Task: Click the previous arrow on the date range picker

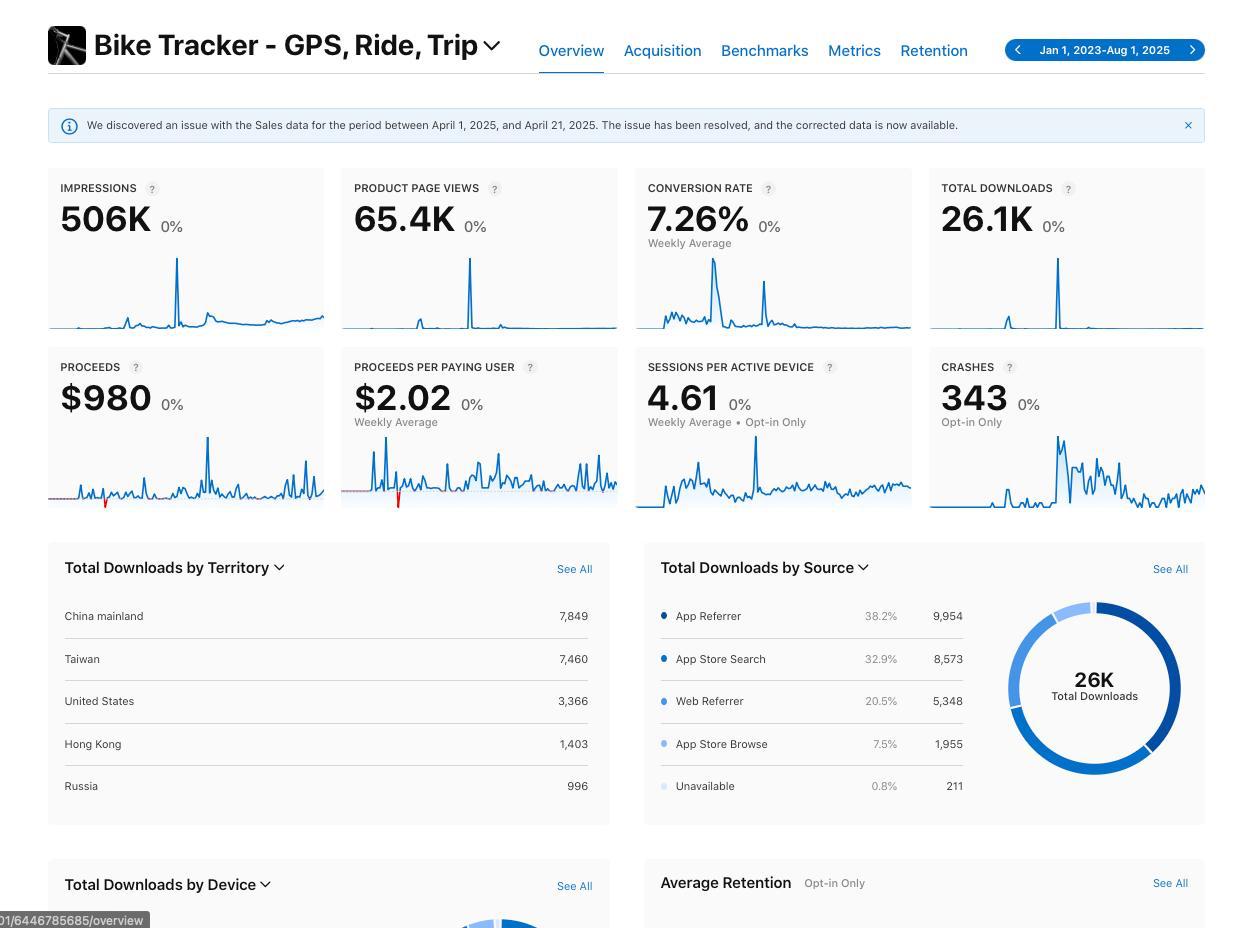Action: 1017,49
